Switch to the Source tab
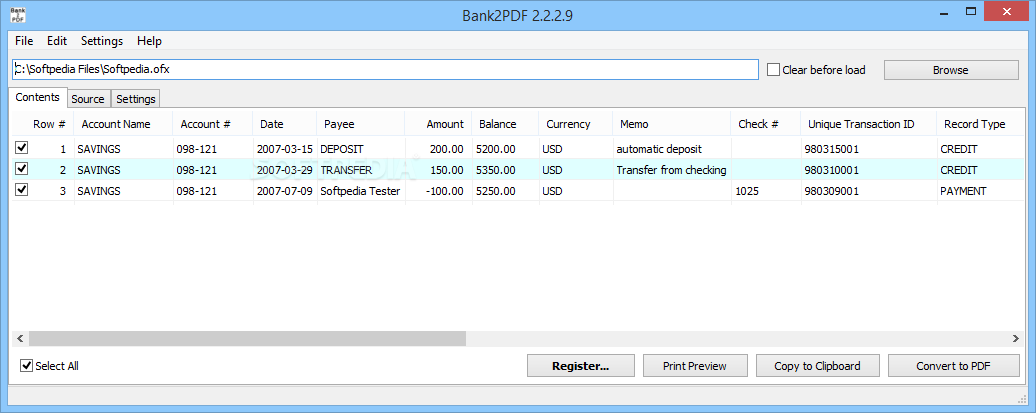Image resolution: width=1036 pixels, height=413 pixels. tap(88, 99)
